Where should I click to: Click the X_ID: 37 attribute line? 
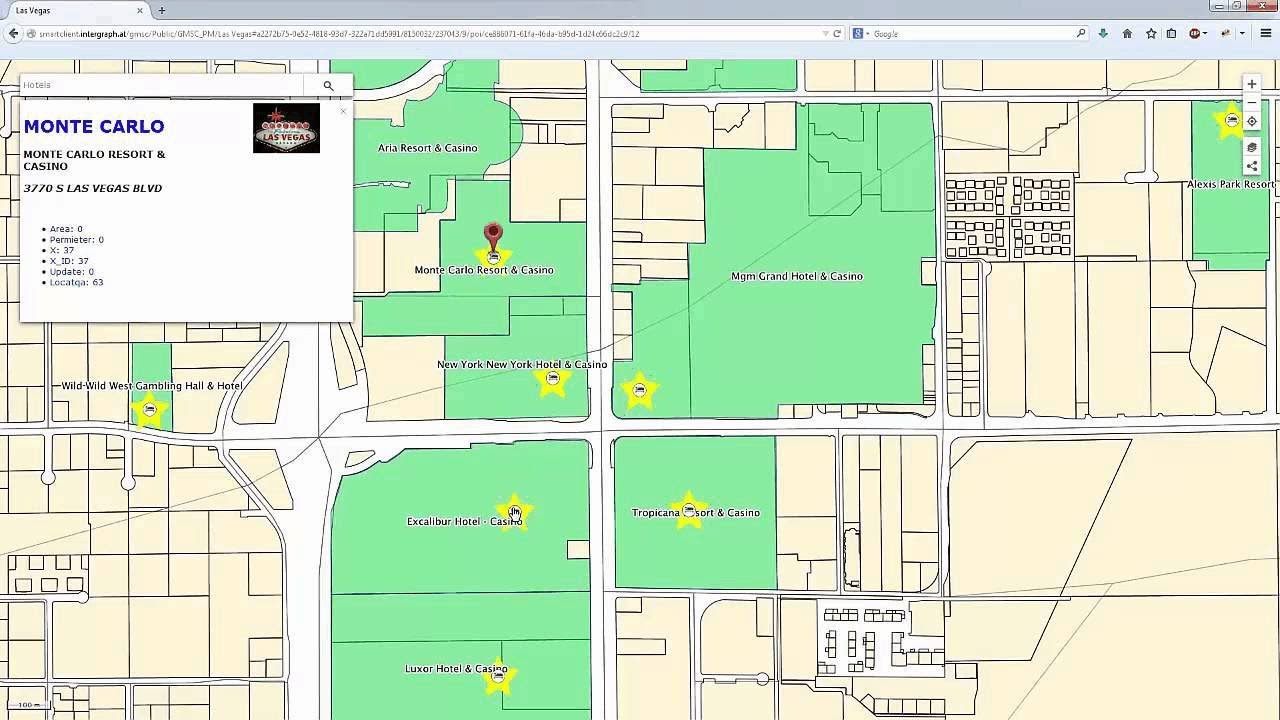tap(69, 261)
